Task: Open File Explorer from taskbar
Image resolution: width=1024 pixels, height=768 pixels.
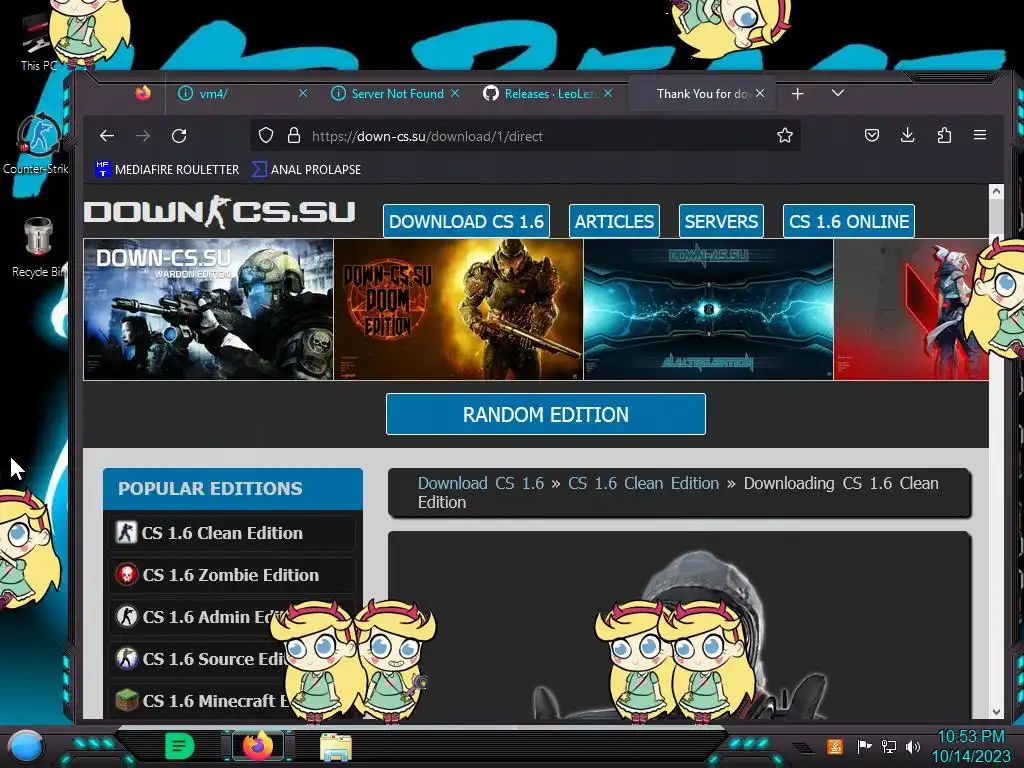Action: click(336, 746)
